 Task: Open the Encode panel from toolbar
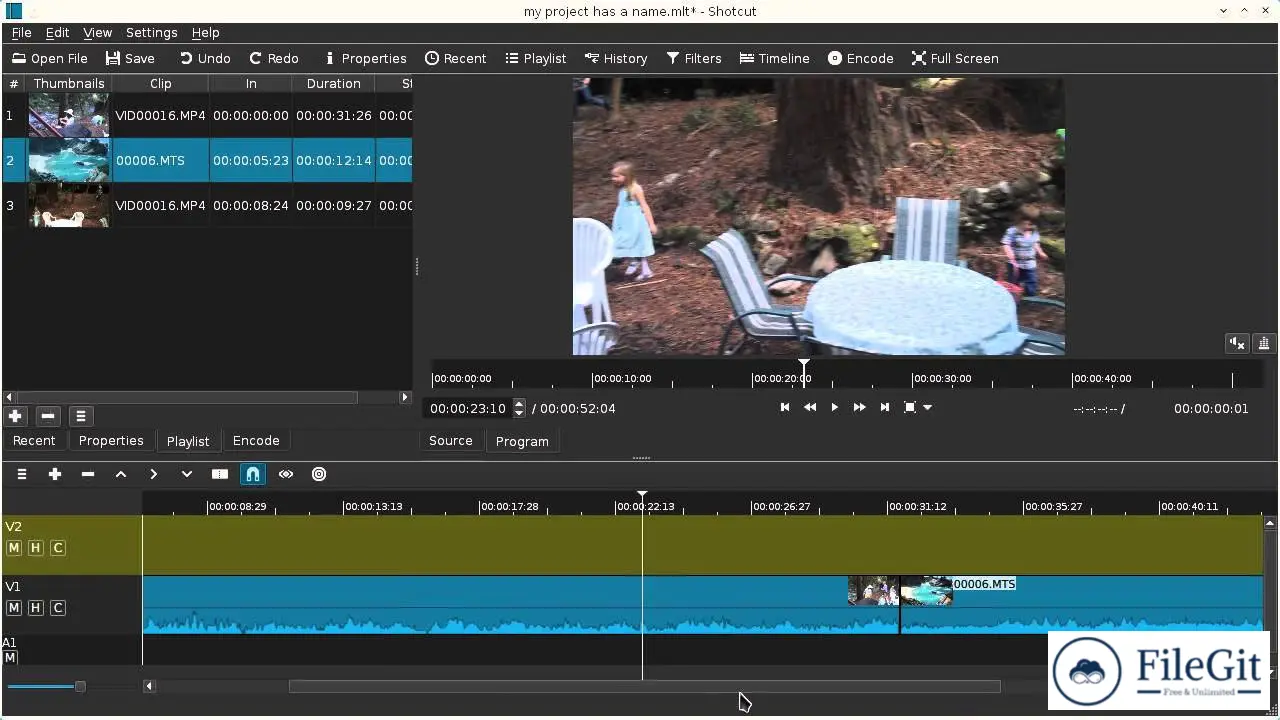[861, 58]
